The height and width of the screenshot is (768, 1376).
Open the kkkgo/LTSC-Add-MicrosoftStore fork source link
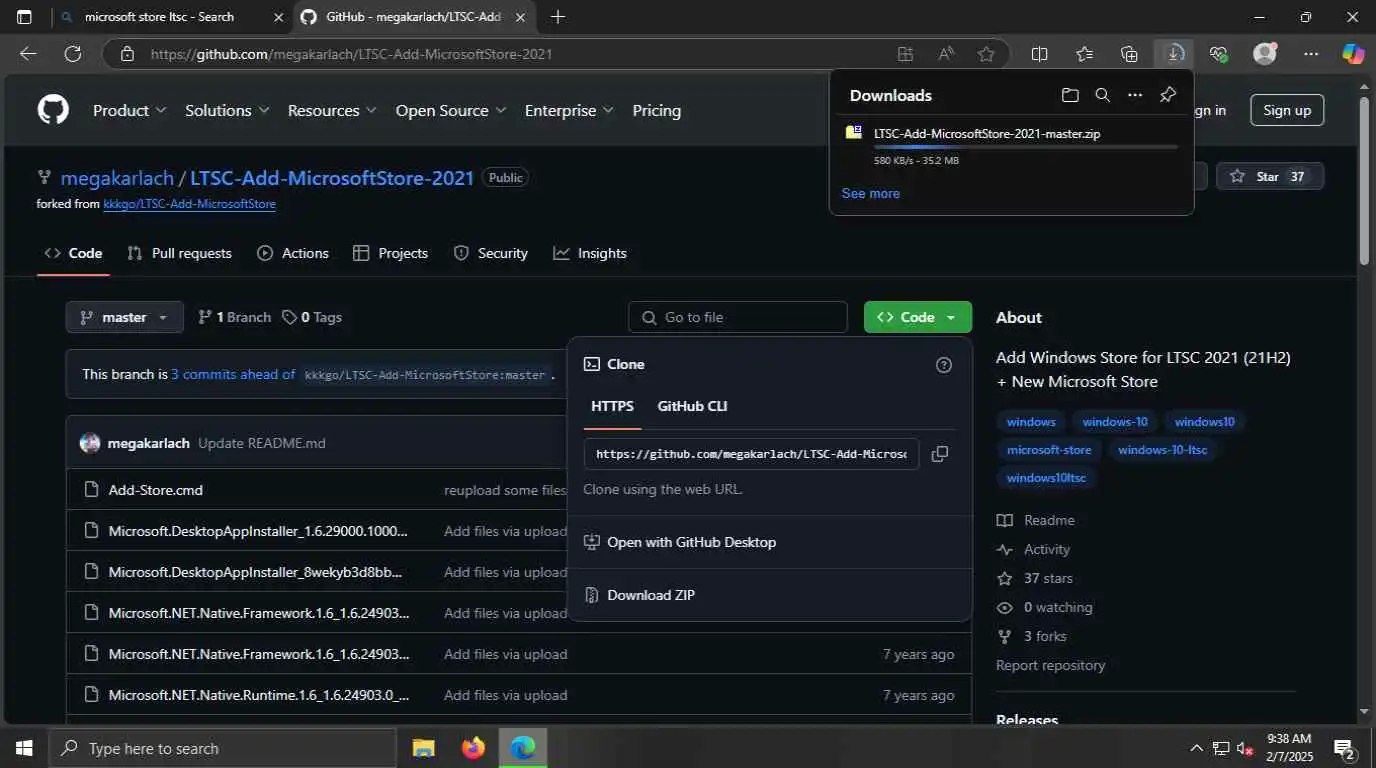coord(189,204)
